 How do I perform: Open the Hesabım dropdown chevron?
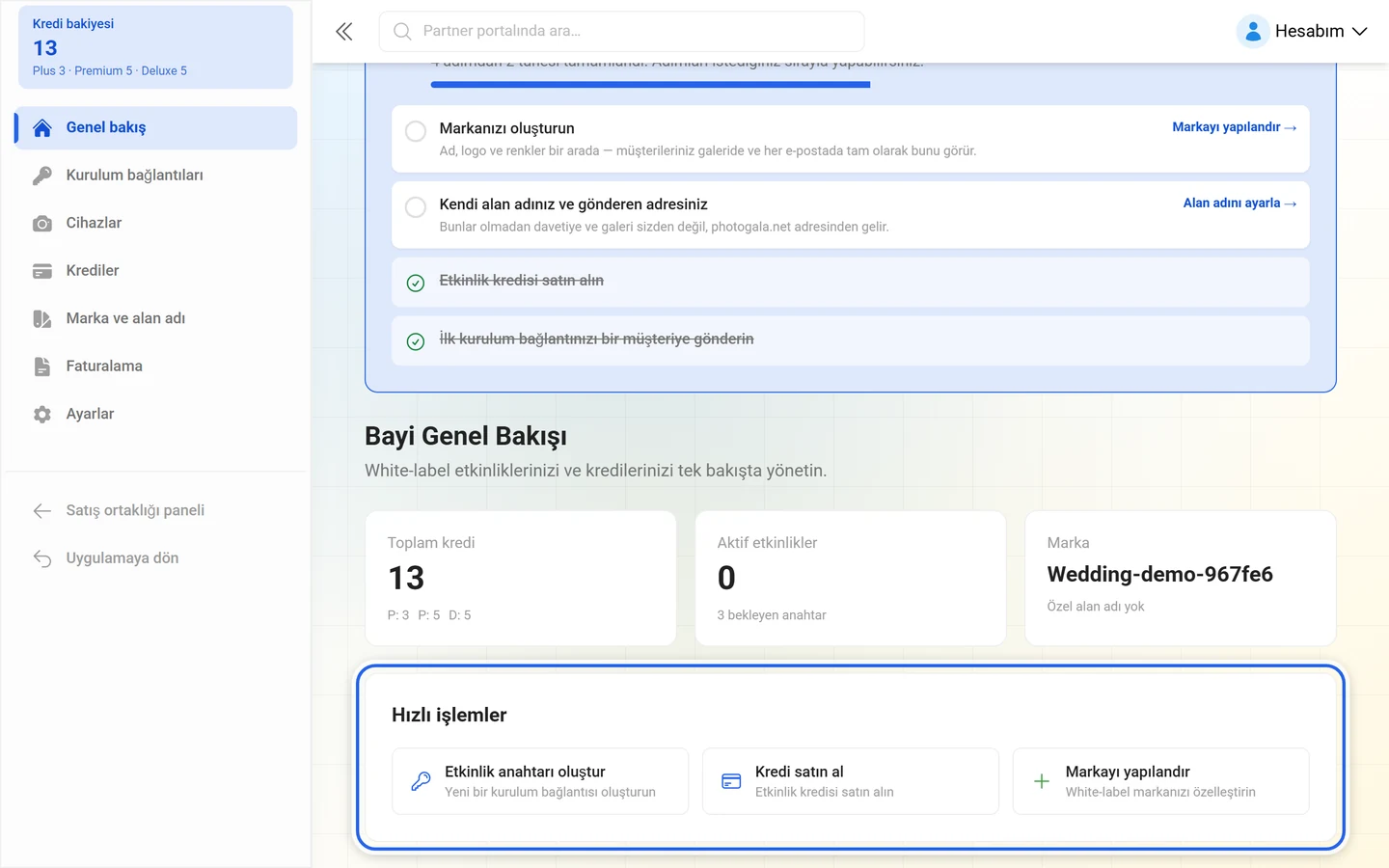point(1360,32)
